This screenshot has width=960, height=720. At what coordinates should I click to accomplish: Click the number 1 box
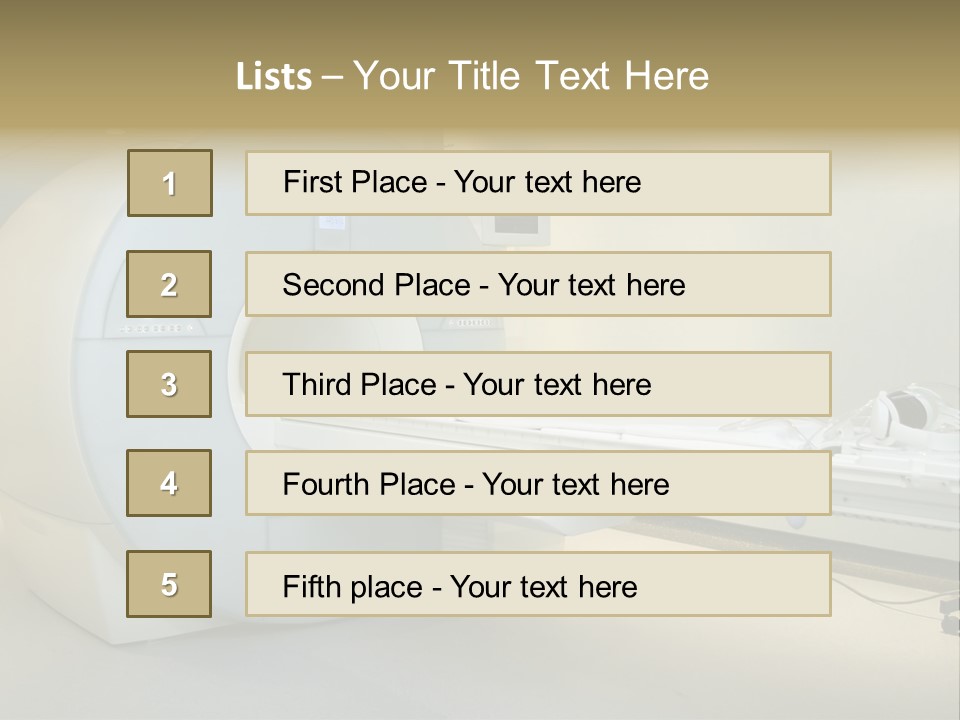point(170,183)
